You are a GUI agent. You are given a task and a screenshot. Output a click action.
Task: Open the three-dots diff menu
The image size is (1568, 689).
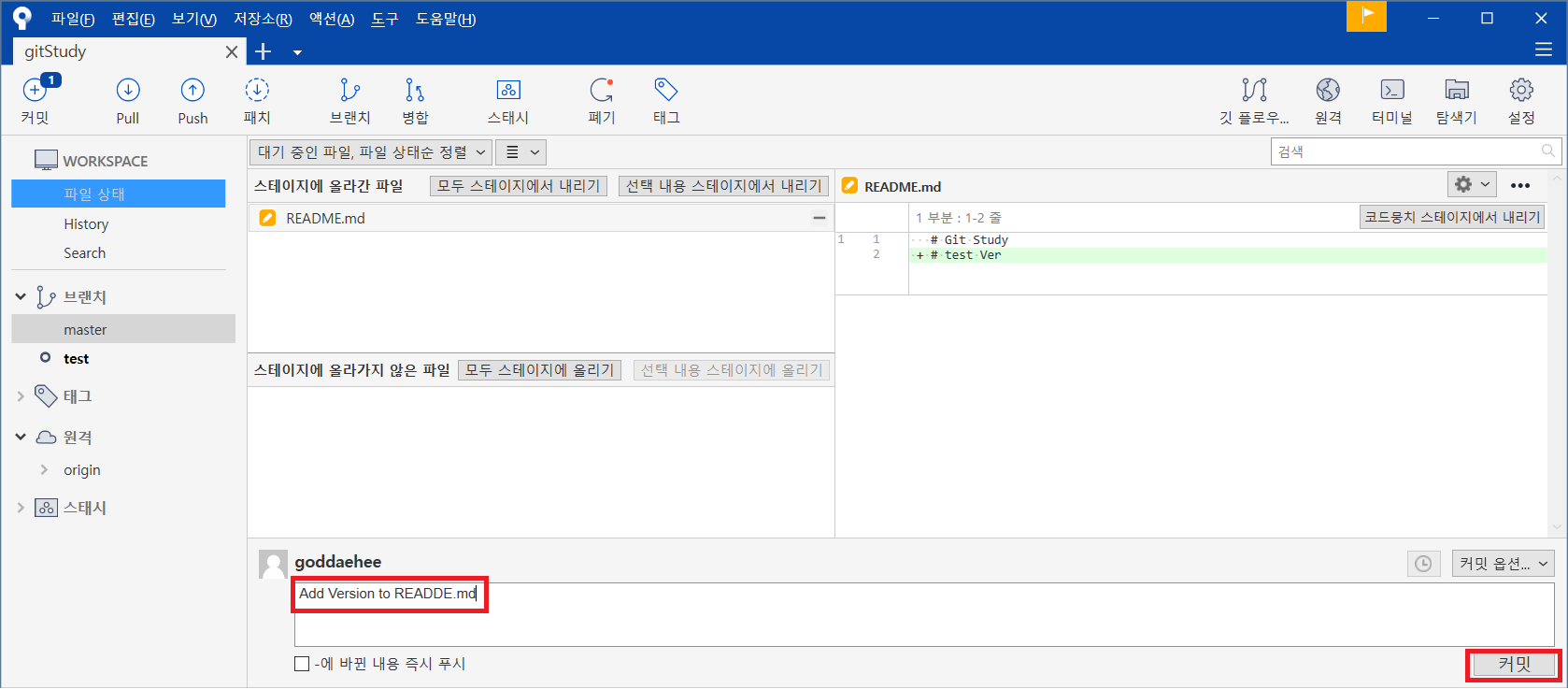pyautogui.click(x=1520, y=185)
